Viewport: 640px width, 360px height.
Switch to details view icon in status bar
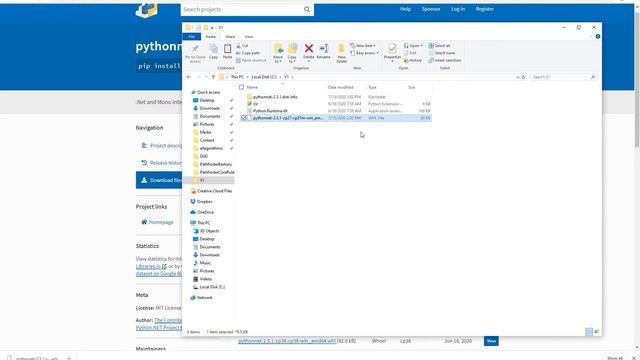[589, 332]
